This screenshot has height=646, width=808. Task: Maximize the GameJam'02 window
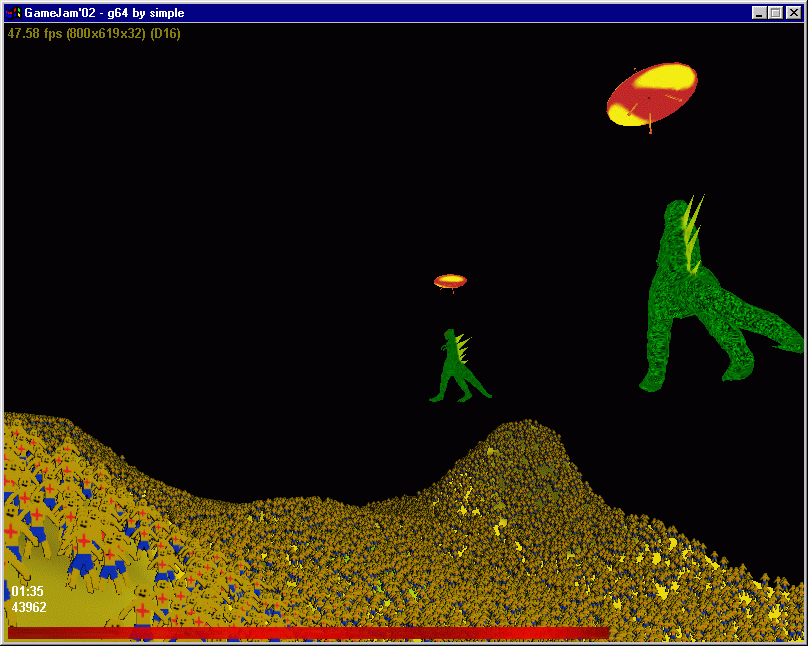(x=774, y=13)
